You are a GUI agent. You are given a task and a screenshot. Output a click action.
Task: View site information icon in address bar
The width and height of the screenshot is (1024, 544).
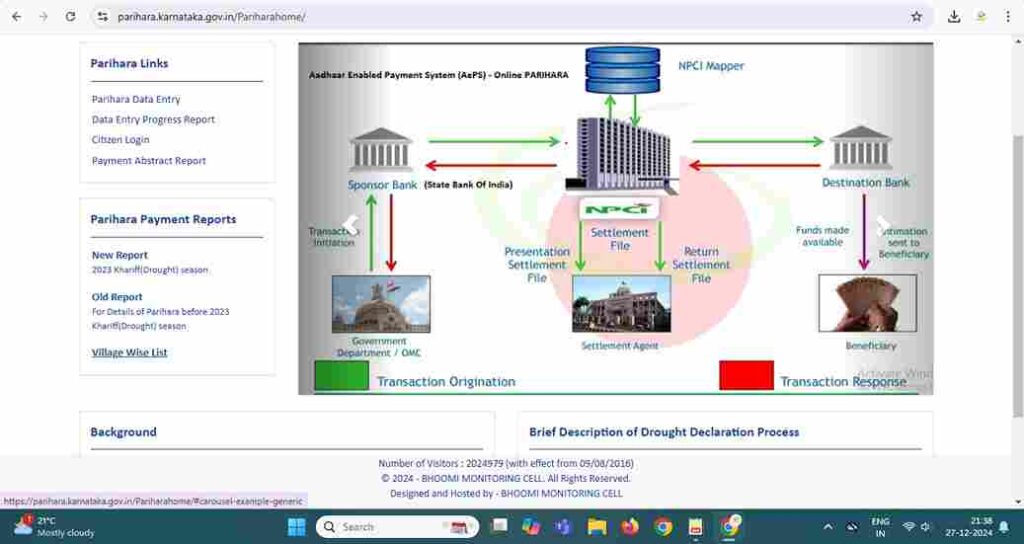(x=102, y=17)
